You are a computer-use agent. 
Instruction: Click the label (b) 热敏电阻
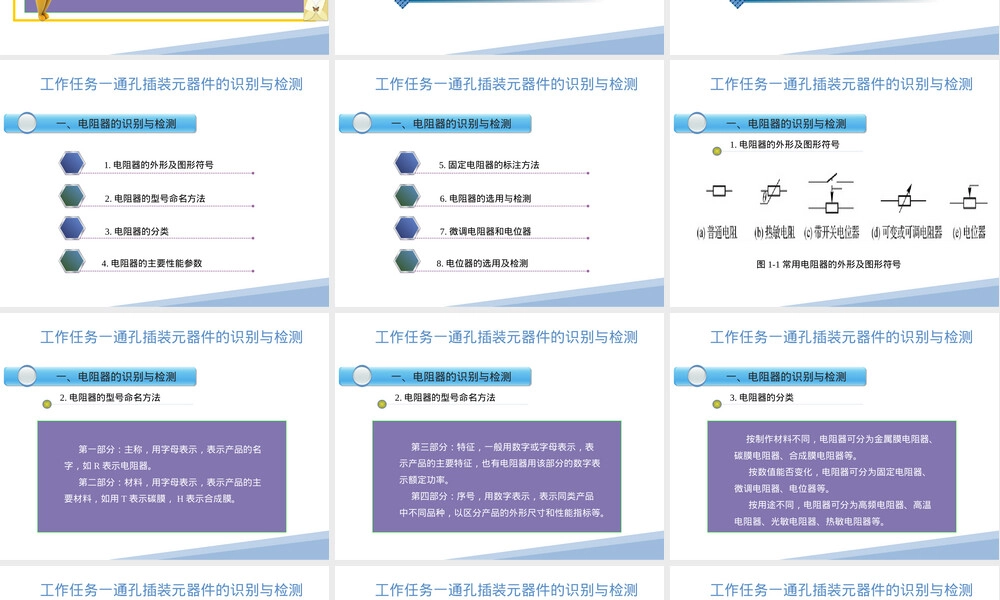click(774, 233)
